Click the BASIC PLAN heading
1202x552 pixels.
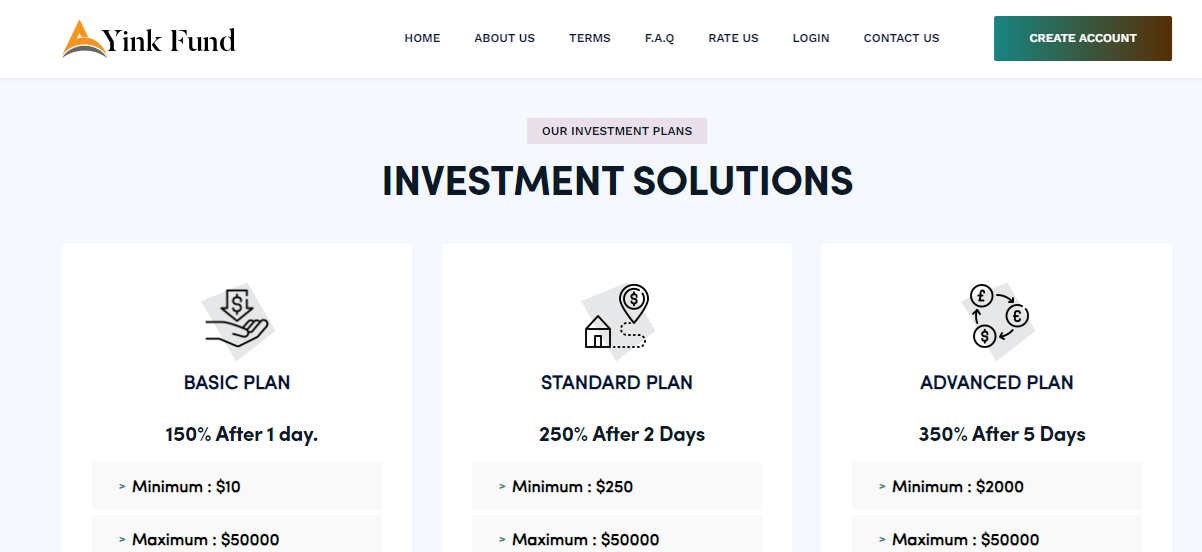[x=237, y=382]
